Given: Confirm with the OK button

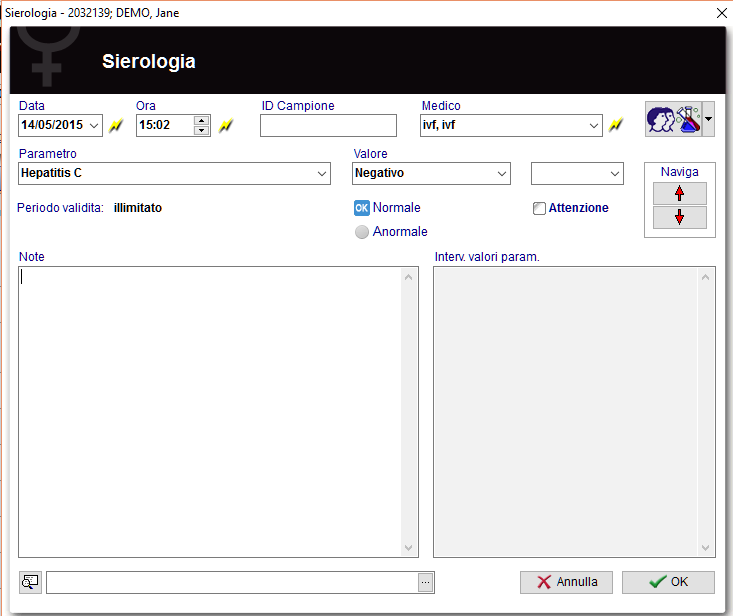Looking at the screenshot, I should (668, 582).
